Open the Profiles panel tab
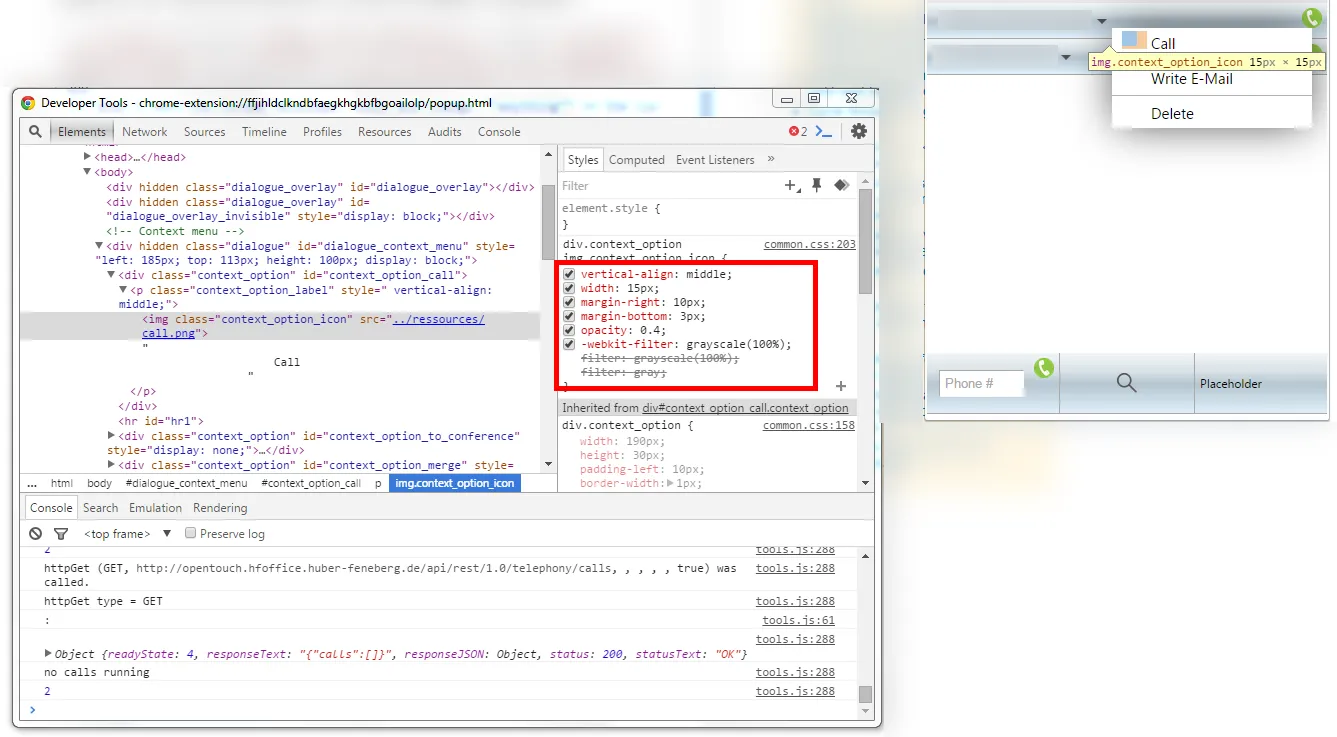This screenshot has height=737, width=1337. (322, 132)
